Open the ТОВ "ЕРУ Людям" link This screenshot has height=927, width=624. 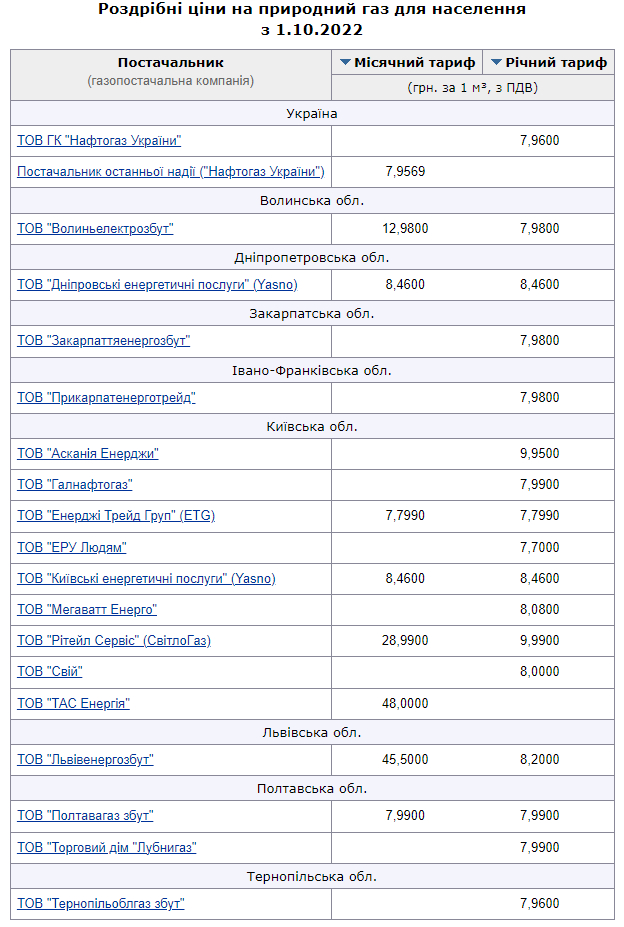[72, 548]
